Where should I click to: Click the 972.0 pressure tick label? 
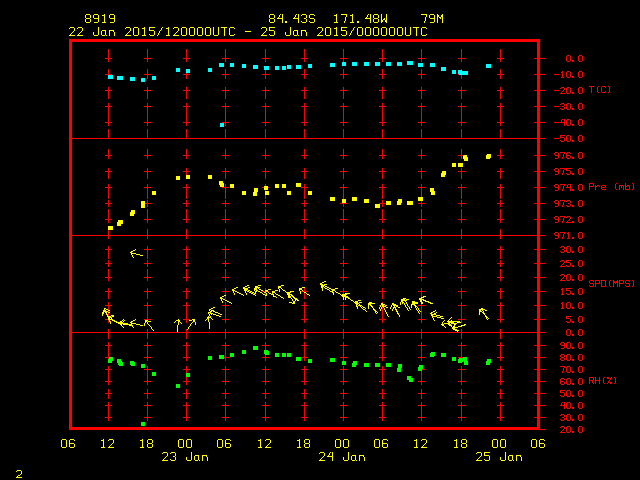click(569, 220)
